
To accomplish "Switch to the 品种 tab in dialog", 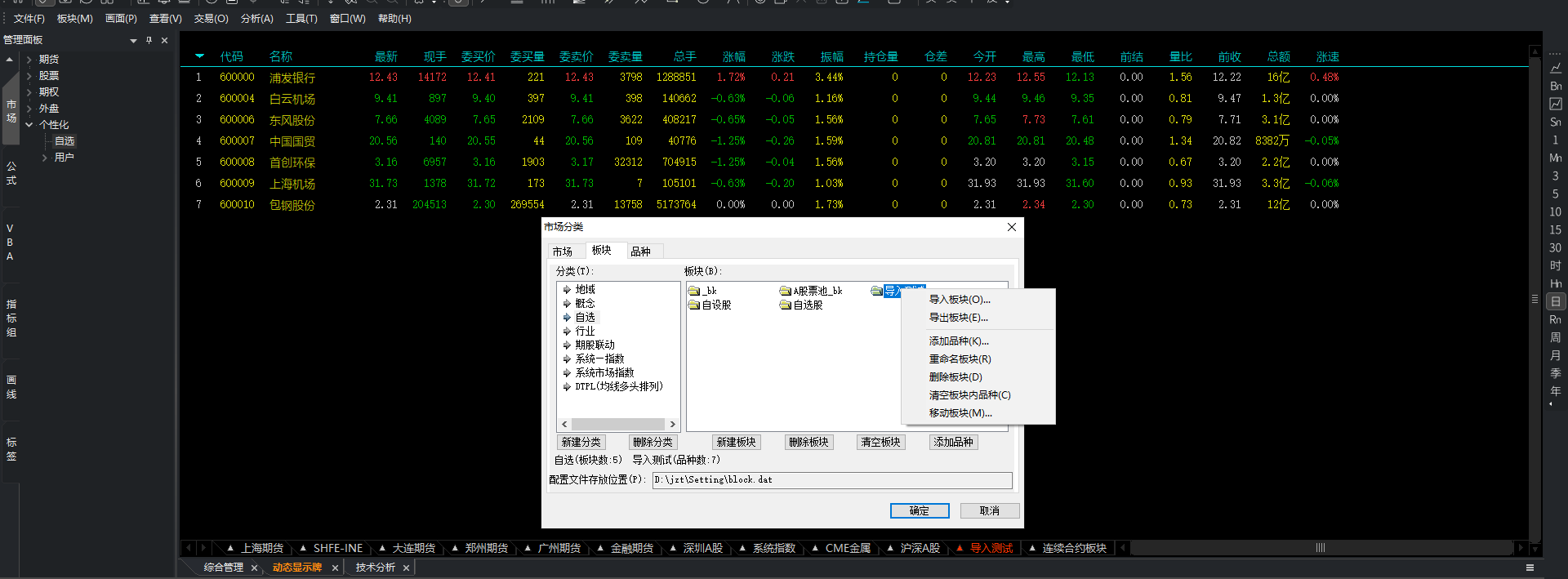I will [x=640, y=252].
